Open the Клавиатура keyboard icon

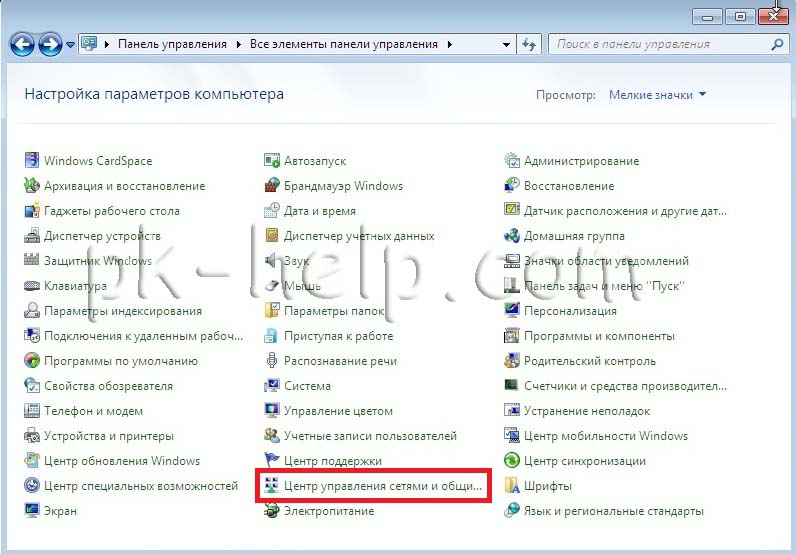point(31,285)
